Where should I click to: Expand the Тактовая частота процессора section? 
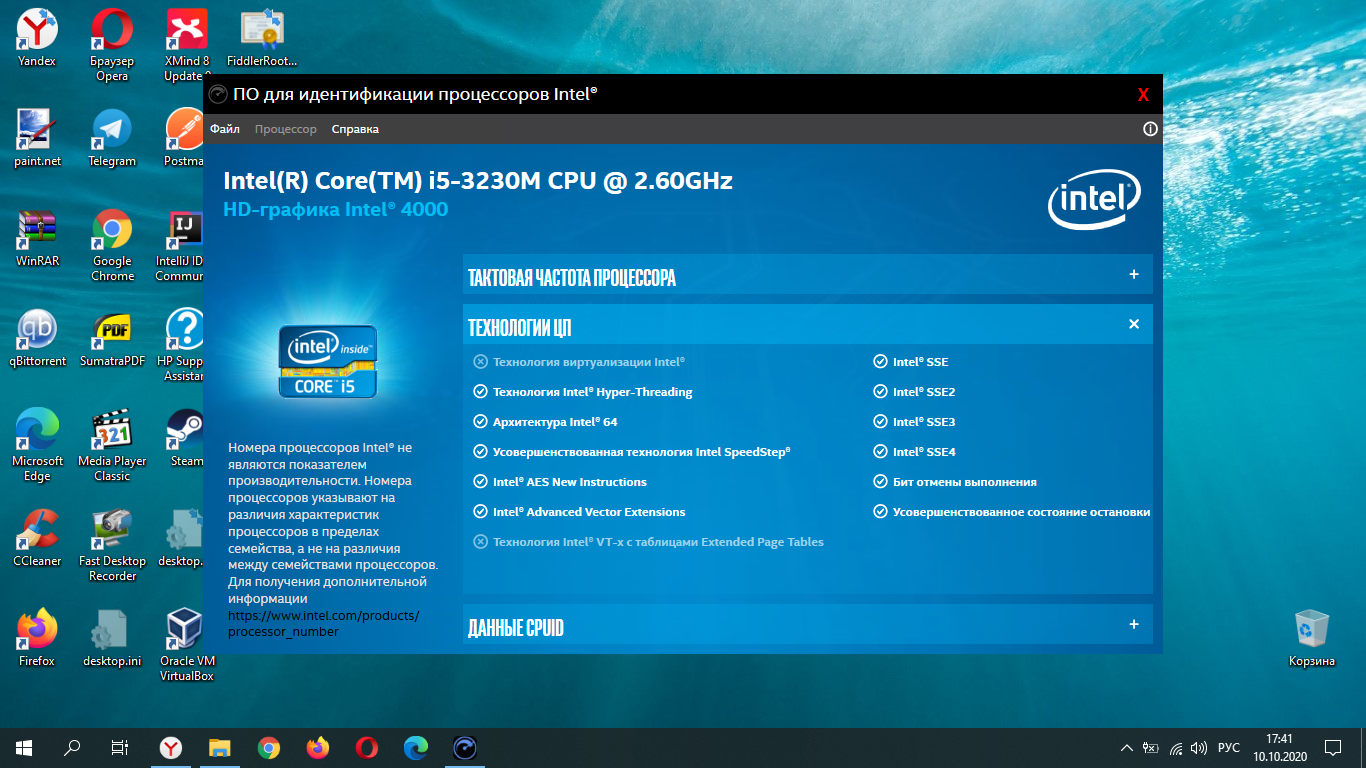tap(807, 274)
